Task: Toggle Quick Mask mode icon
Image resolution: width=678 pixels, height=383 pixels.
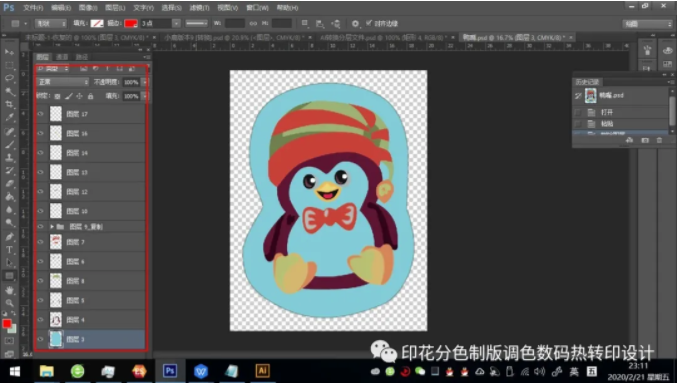Action: pos(9,341)
